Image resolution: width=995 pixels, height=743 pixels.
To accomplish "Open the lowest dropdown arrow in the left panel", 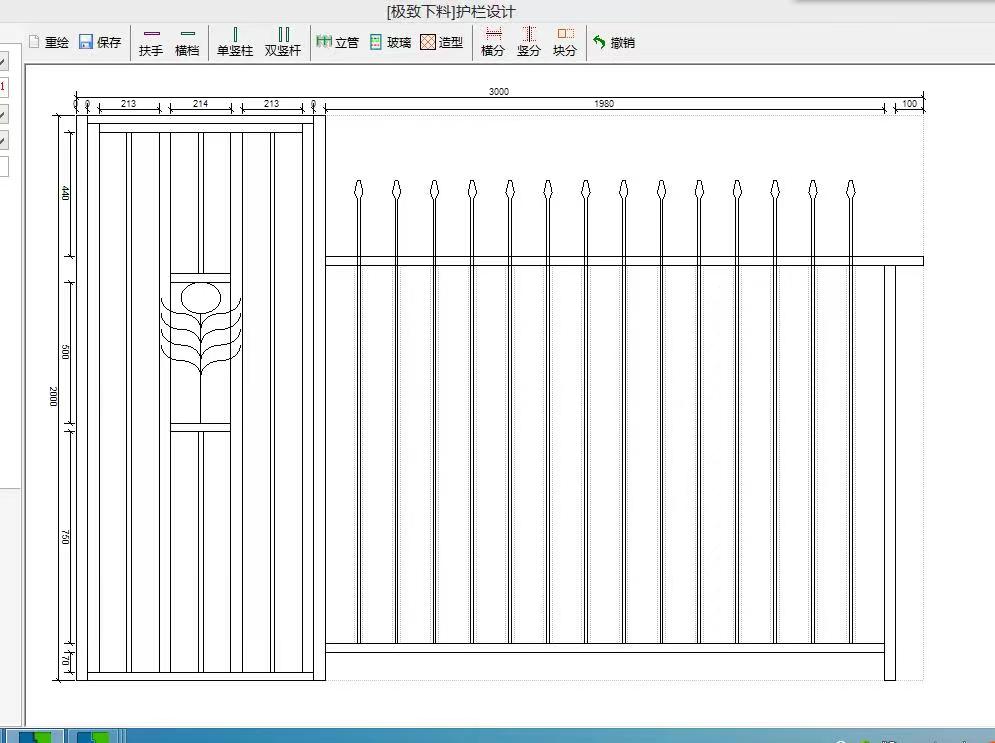I will pos(3,141).
